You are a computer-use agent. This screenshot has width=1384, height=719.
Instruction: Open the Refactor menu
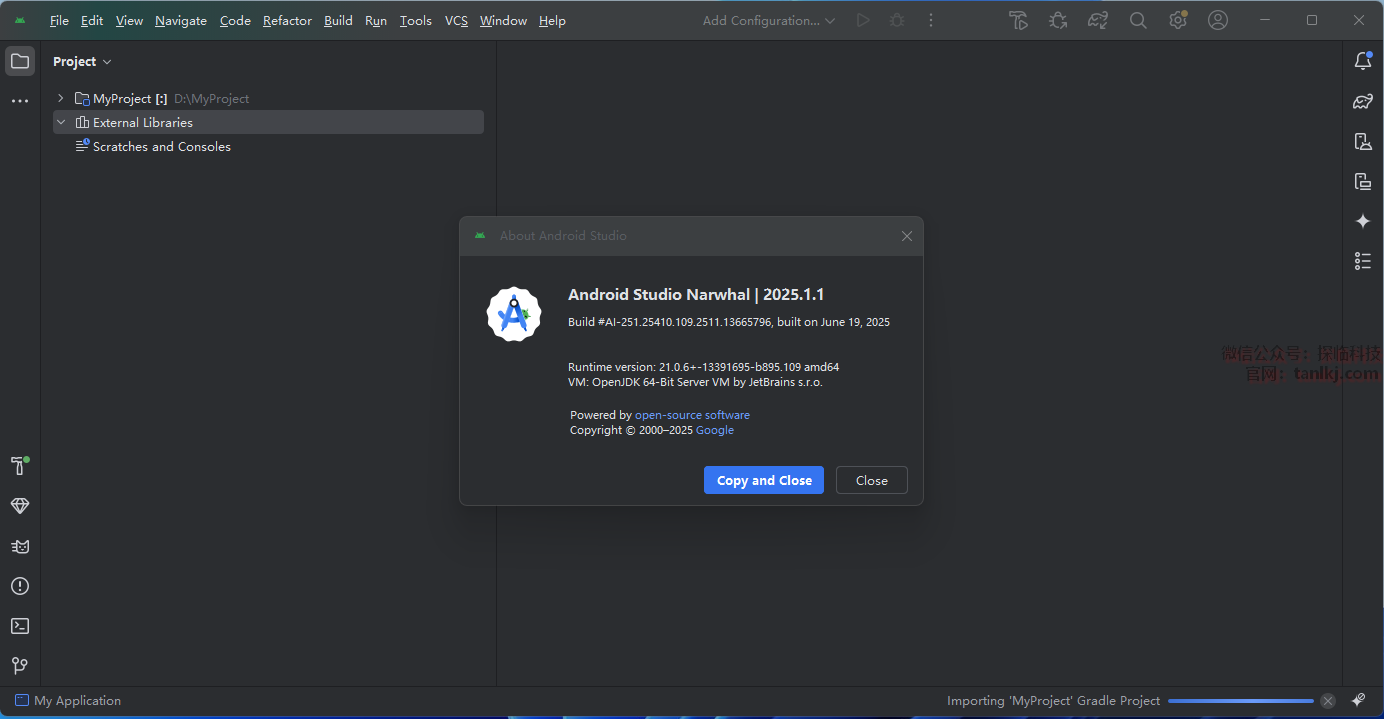point(287,20)
